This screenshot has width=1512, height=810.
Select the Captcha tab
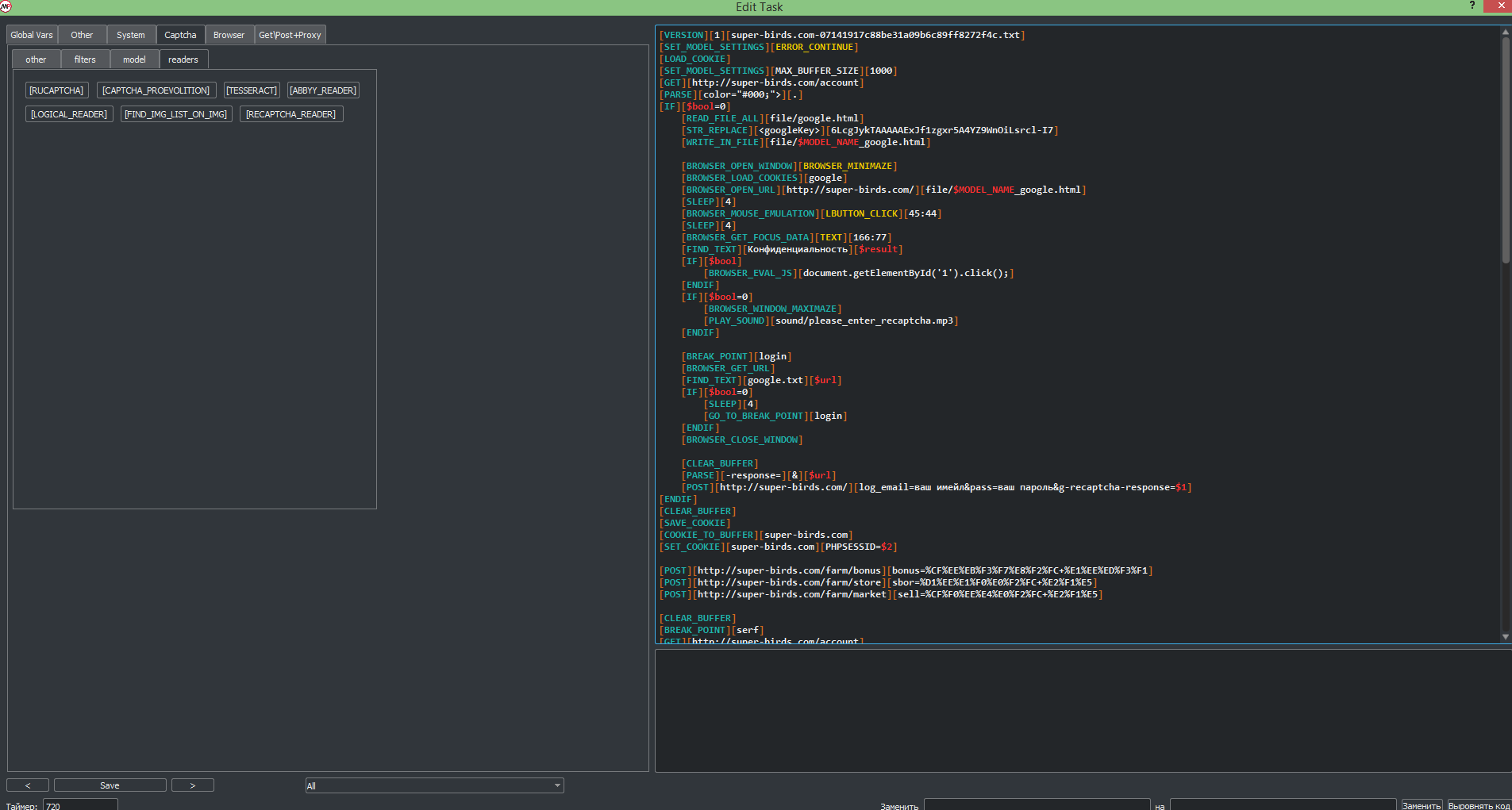point(180,35)
